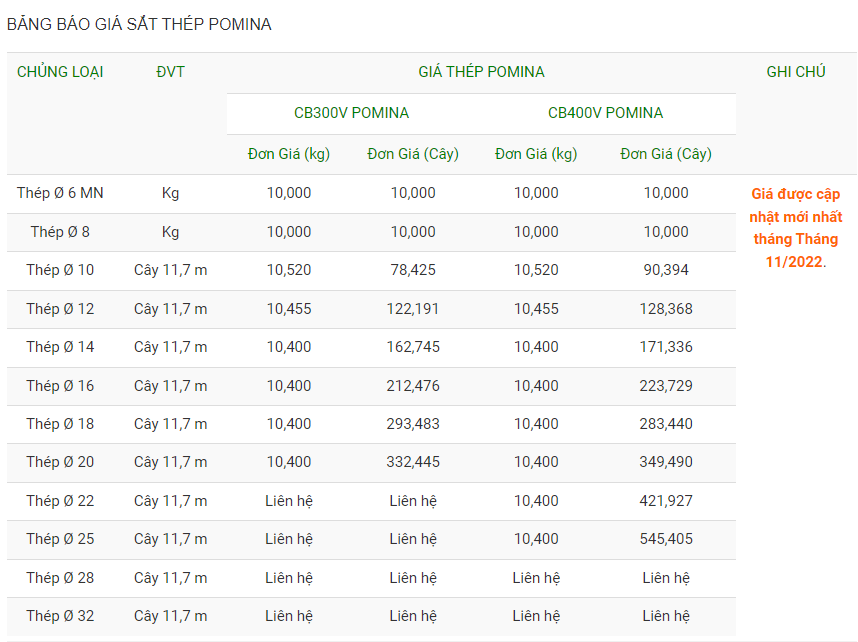Select the row label "Thép Ø 12"
Image resolution: width=858 pixels, height=642 pixels.
pyautogui.click(x=60, y=309)
